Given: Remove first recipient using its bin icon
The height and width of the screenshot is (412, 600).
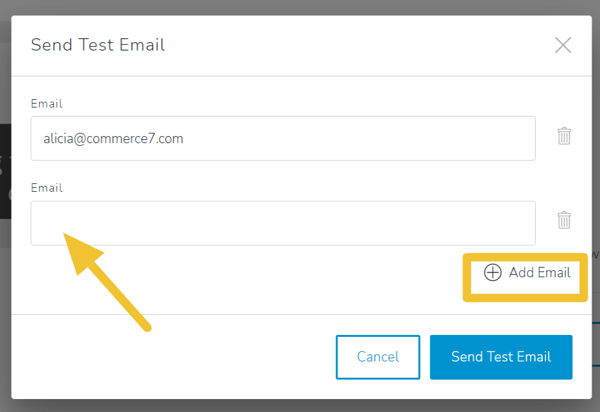Looking at the screenshot, I should [x=564, y=137].
